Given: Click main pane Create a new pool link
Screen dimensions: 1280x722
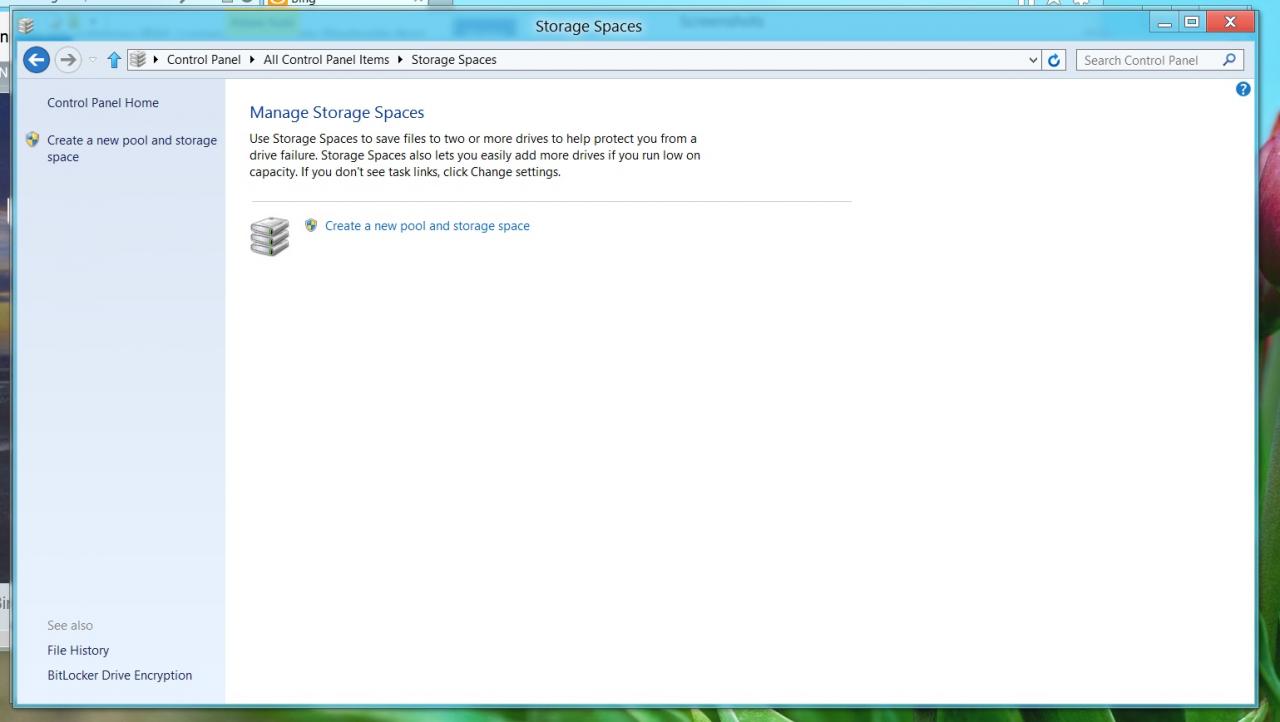Looking at the screenshot, I should pyautogui.click(x=427, y=226).
